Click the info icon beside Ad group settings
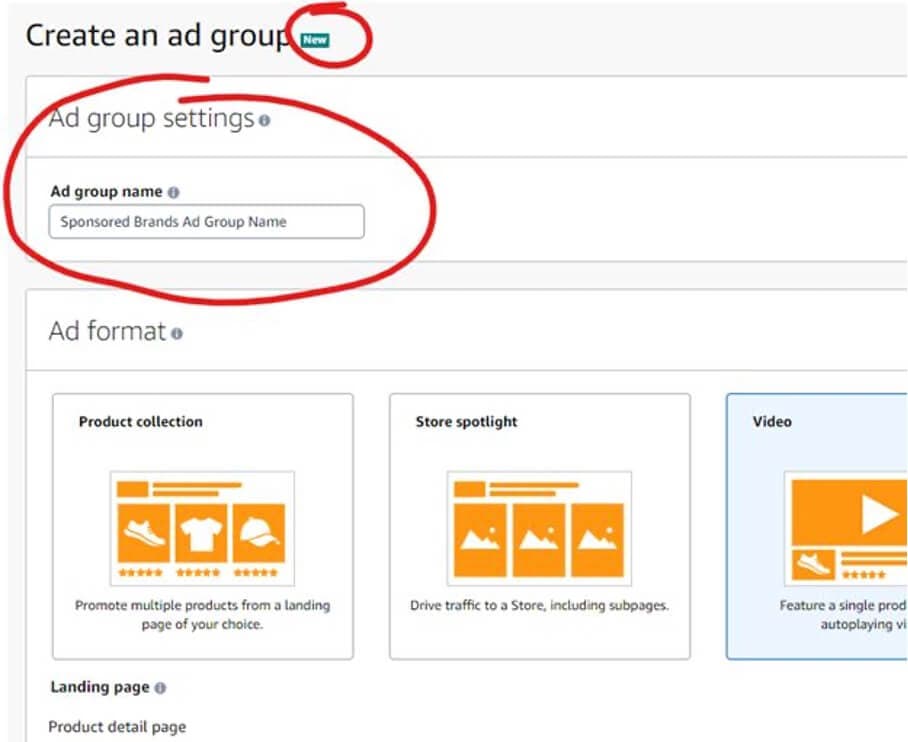The image size is (908, 742). tap(264, 121)
